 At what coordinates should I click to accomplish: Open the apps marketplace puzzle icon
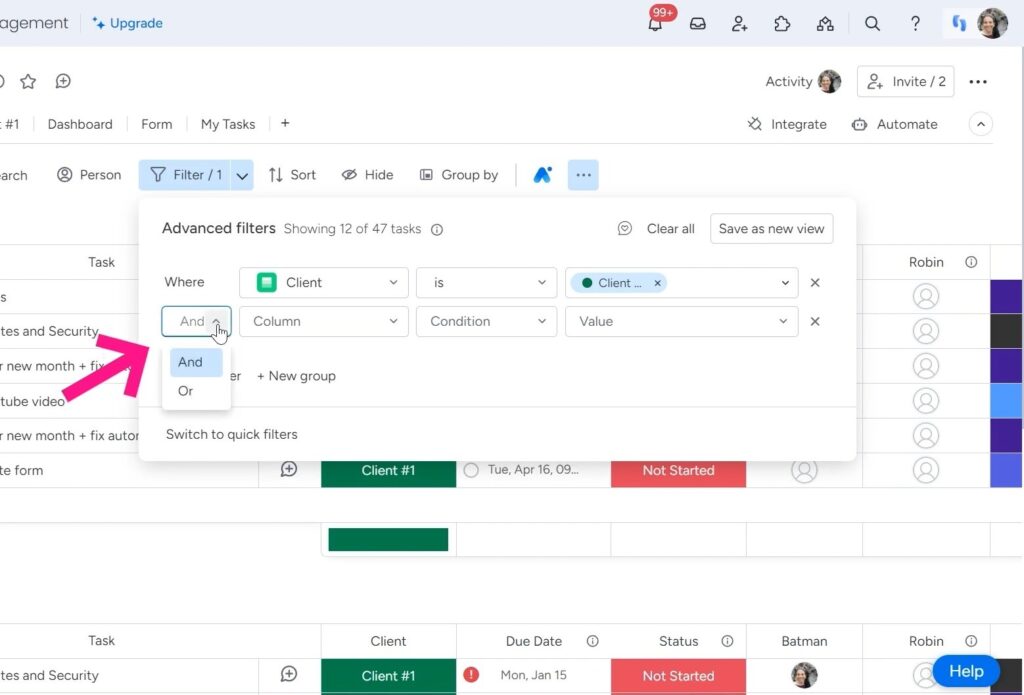click(782, 23)
